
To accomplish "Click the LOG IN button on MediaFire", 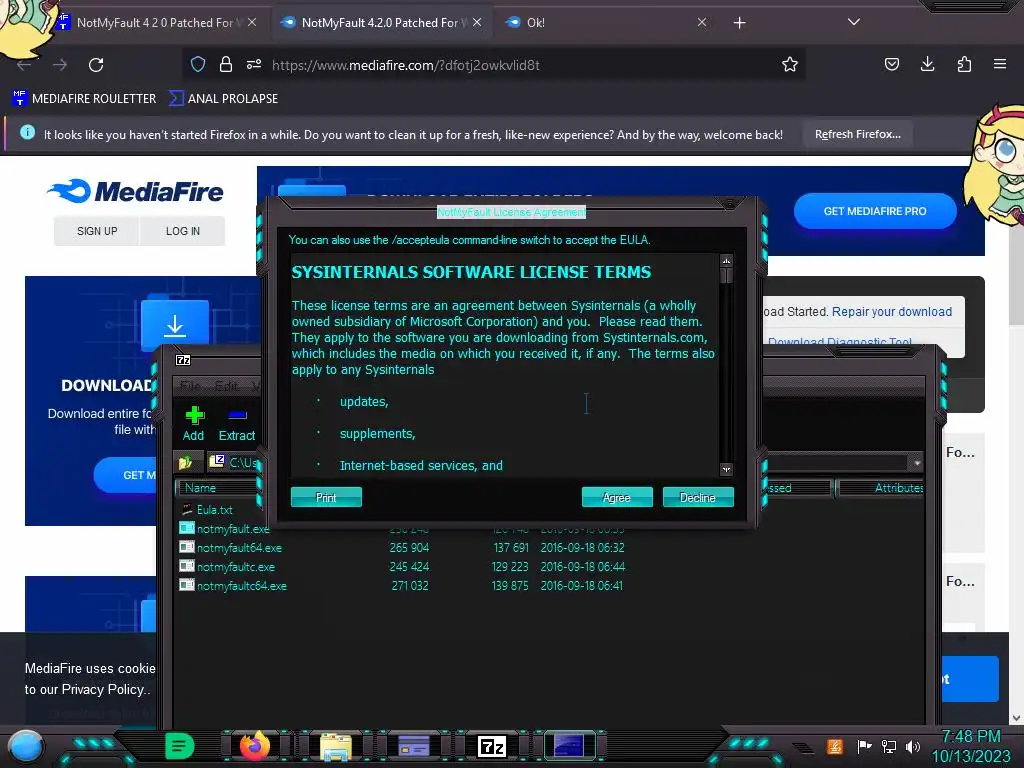I will 183,231.
